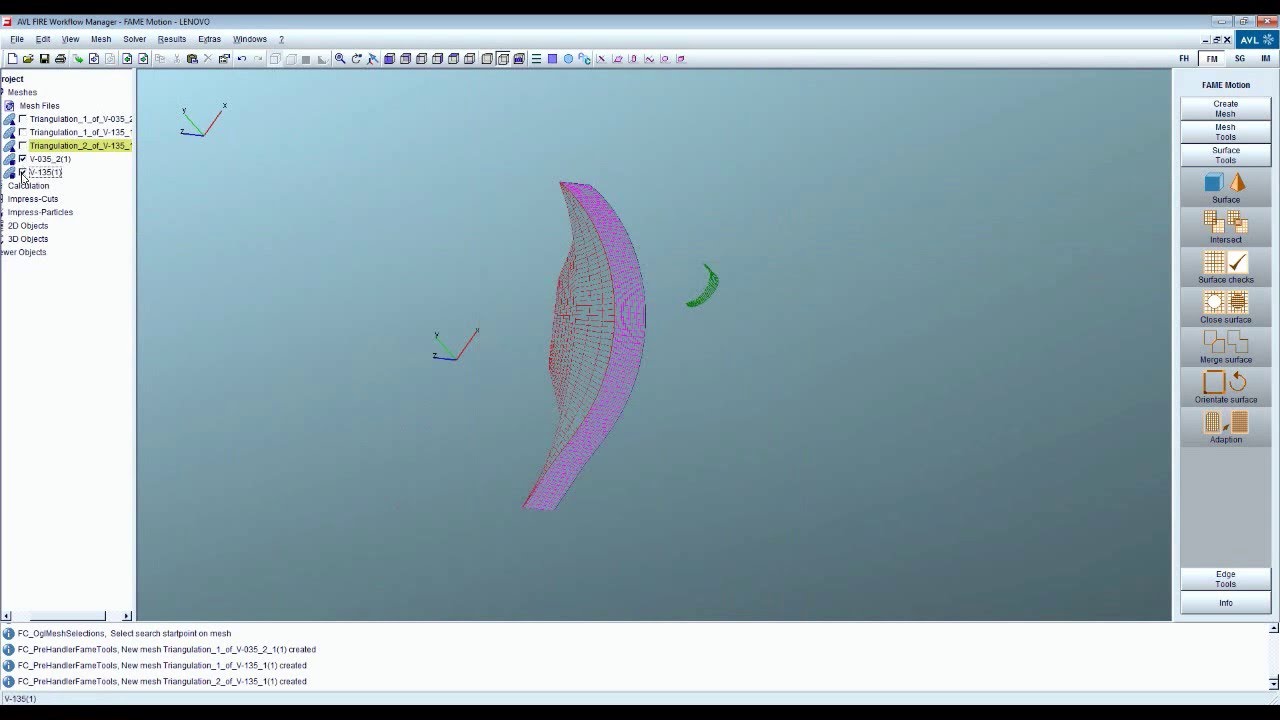Expand the Edge Tools section
Screen dimensions: 1280x720
click(x=1225, y=579)
